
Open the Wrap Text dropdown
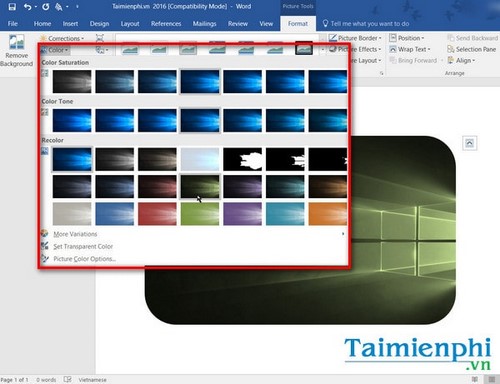click(x=410, y=49)
